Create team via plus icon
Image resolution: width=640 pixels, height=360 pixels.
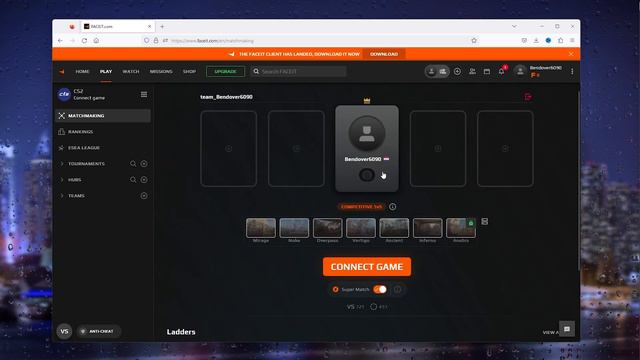coord(144,196)
